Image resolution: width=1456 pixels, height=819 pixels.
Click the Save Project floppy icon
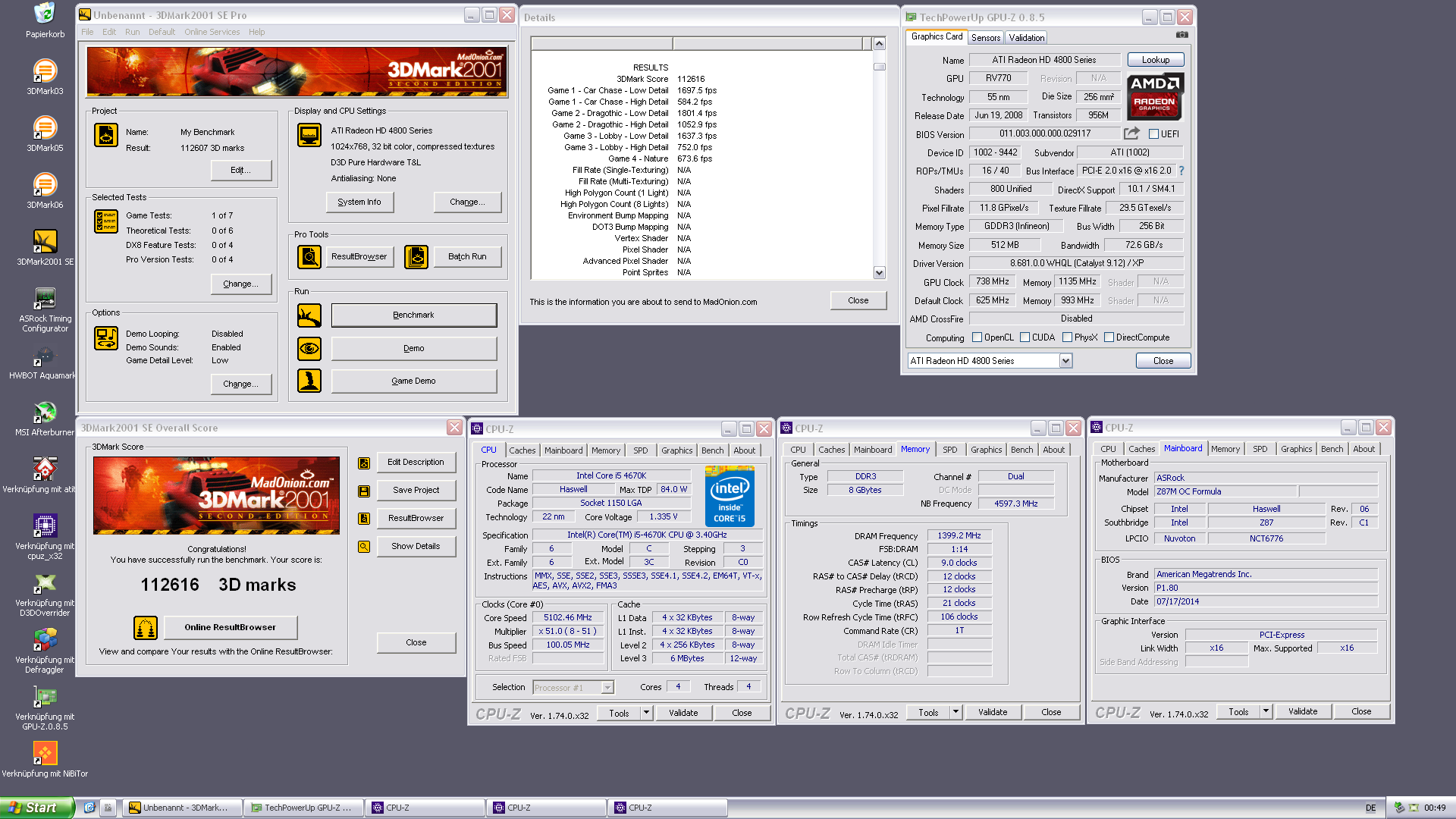coord(364,491)
